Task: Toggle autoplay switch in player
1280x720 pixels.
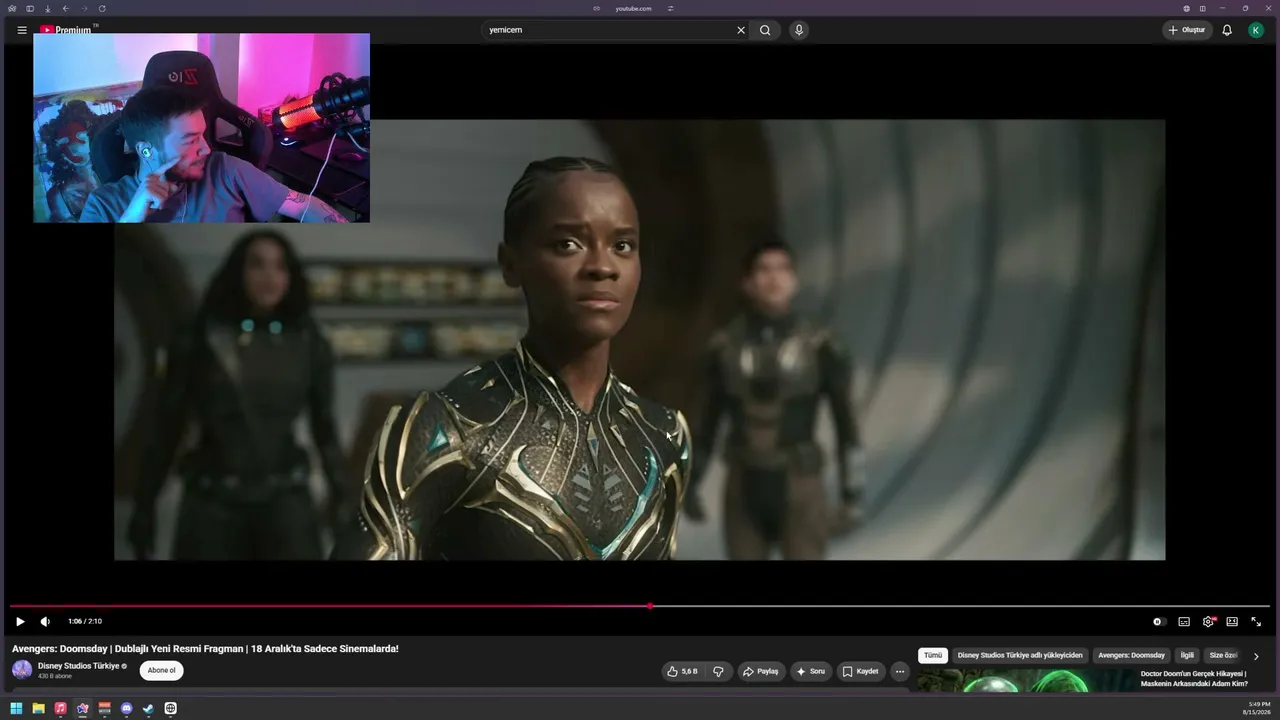Action: point(1158,621)
